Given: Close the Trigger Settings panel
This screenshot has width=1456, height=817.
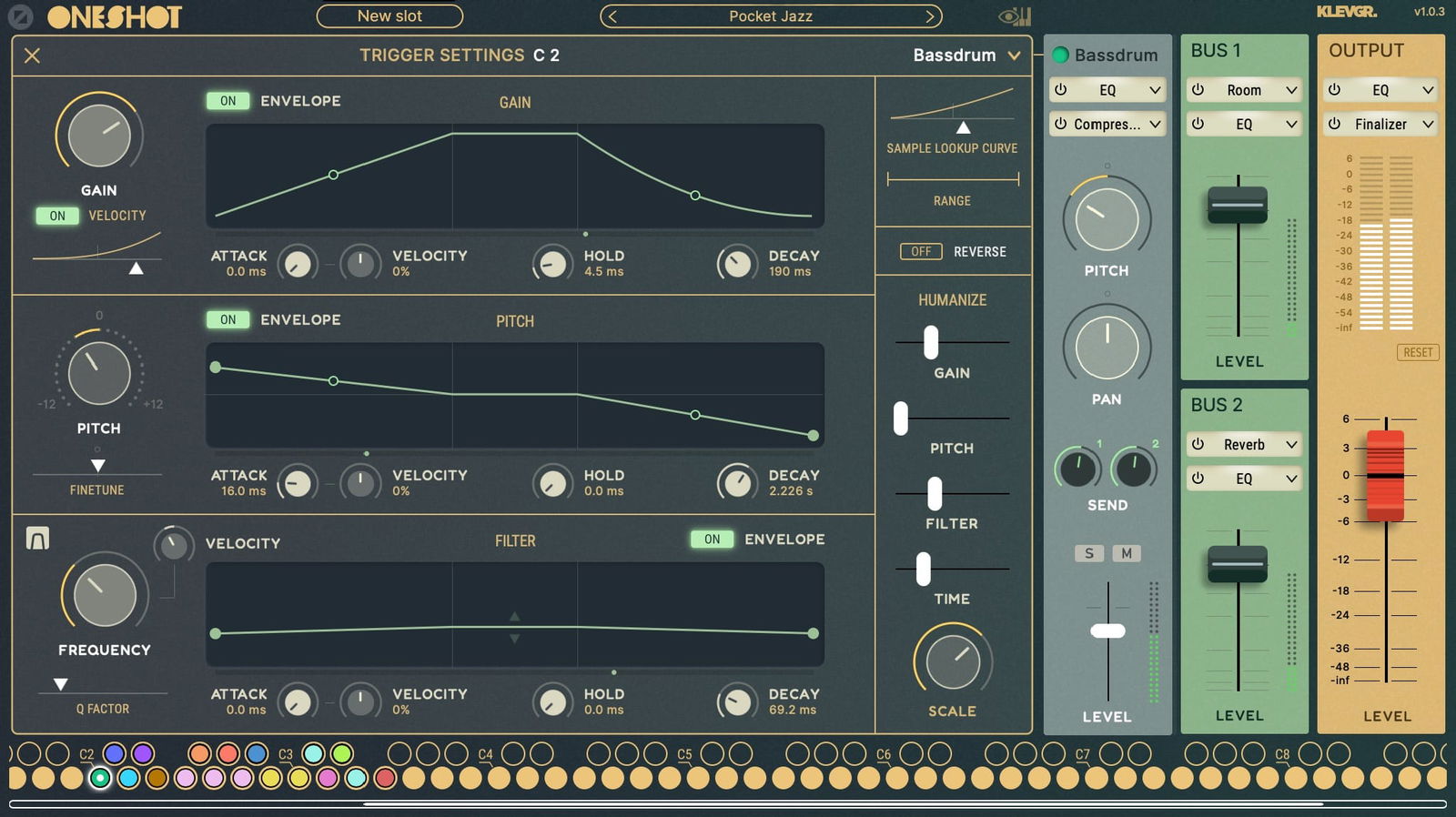Looking at the screenshot, I should point(32,55).
